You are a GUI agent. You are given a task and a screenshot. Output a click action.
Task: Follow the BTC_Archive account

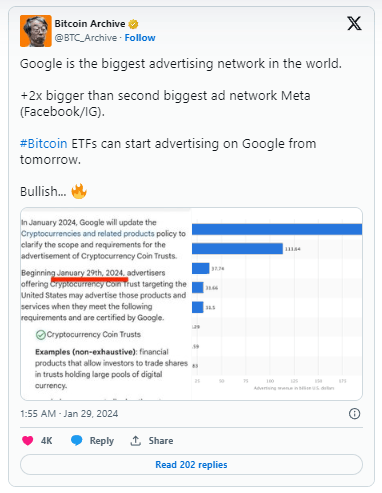click(x=140, y=38)
